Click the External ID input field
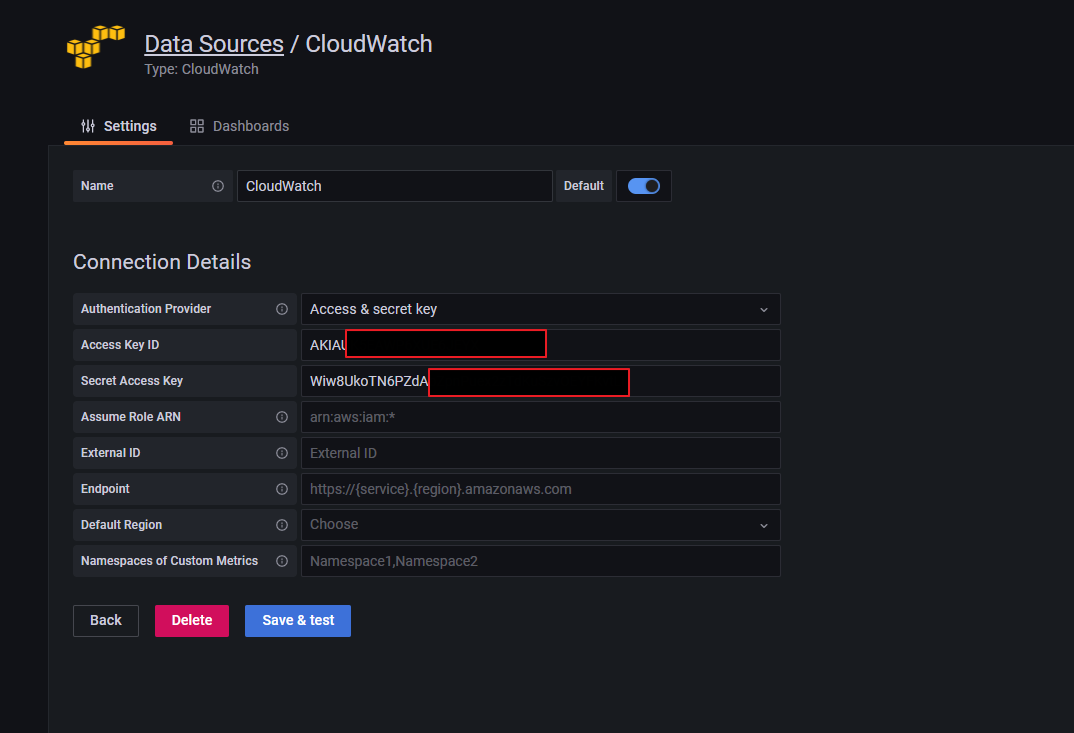 (x=540, y=453)
